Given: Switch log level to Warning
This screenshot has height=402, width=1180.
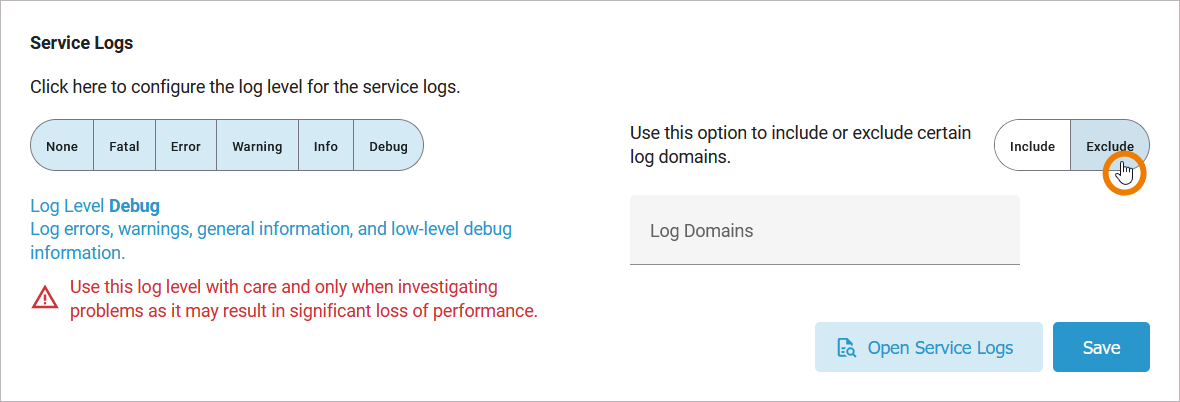Looking at the screenshot, I should coord(257,146).
